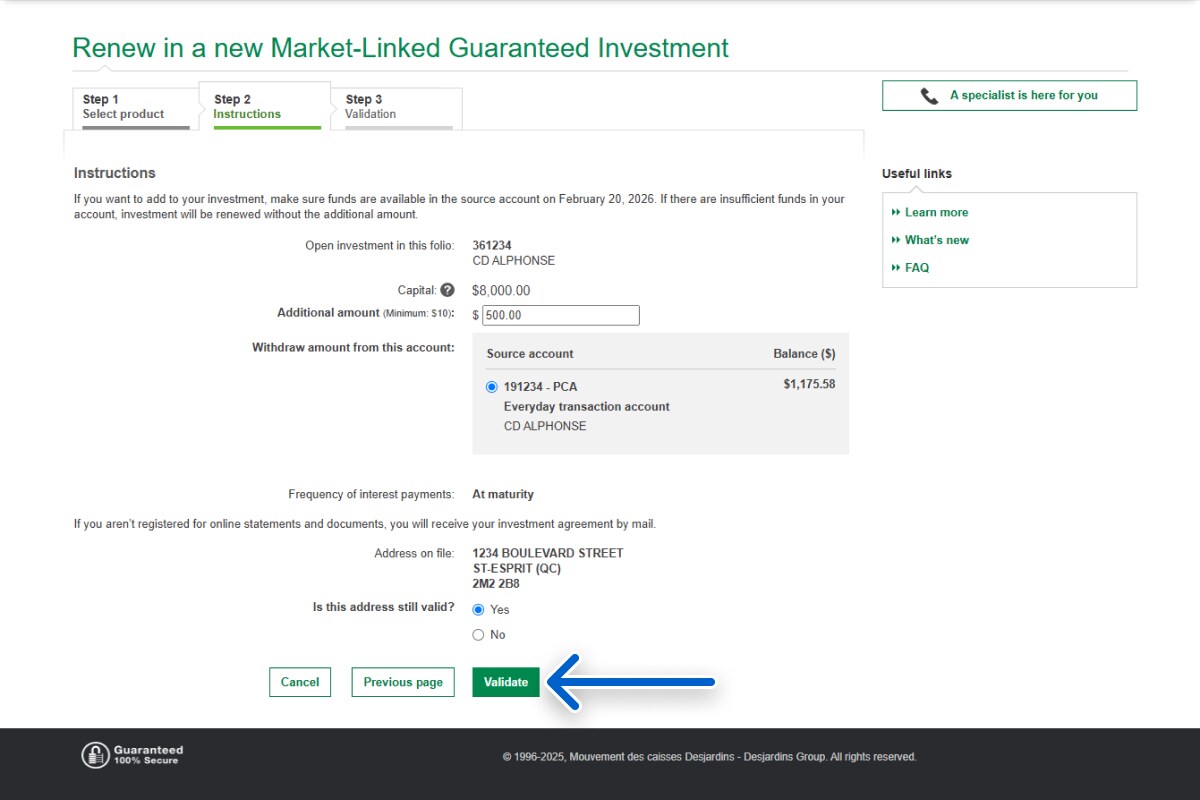Click the double-arrow icon beside FAQ
This screenshot has width=1200, height=800.
(896, 268)
